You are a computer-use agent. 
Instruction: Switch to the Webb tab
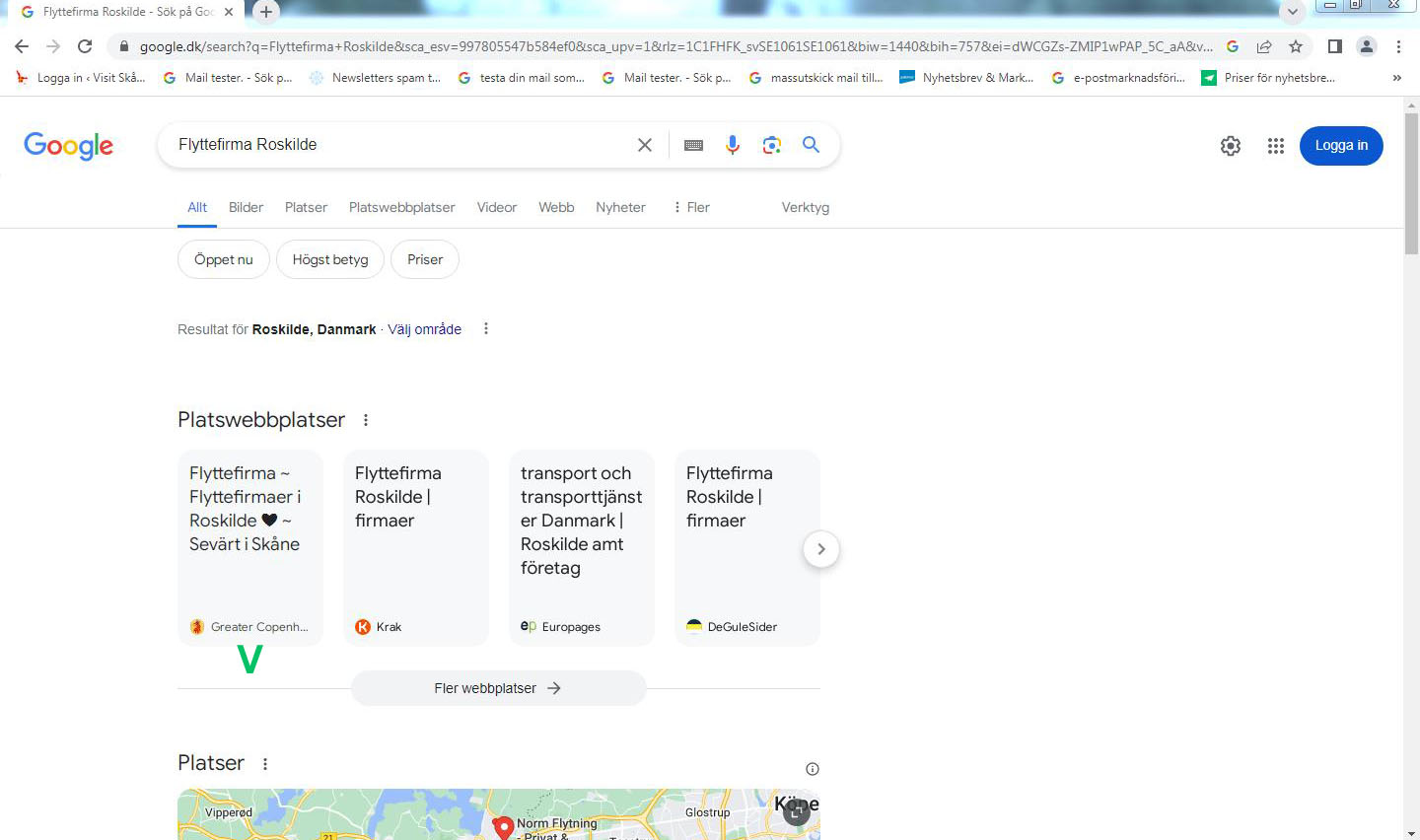click(556, 207)
